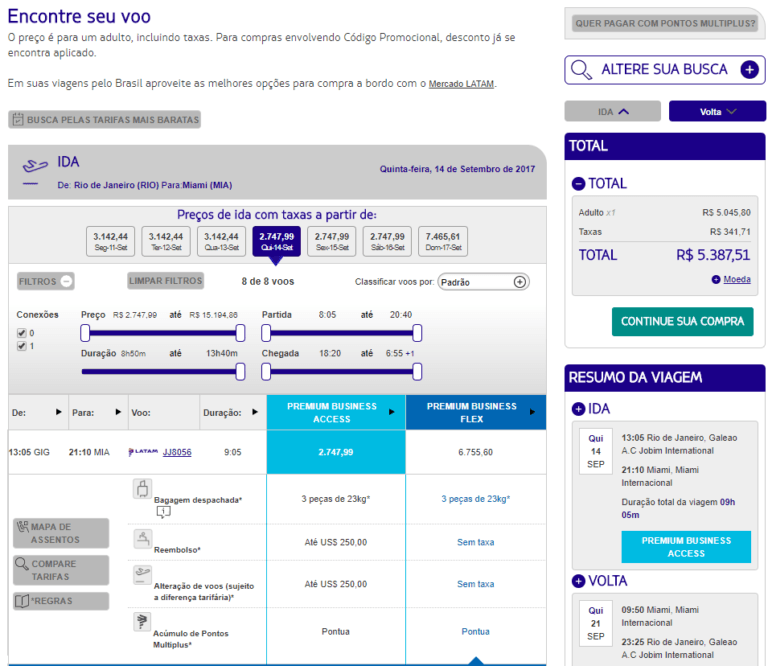
Task: Collapse the TOTAL section with minus icon
Action: point(578,184)
